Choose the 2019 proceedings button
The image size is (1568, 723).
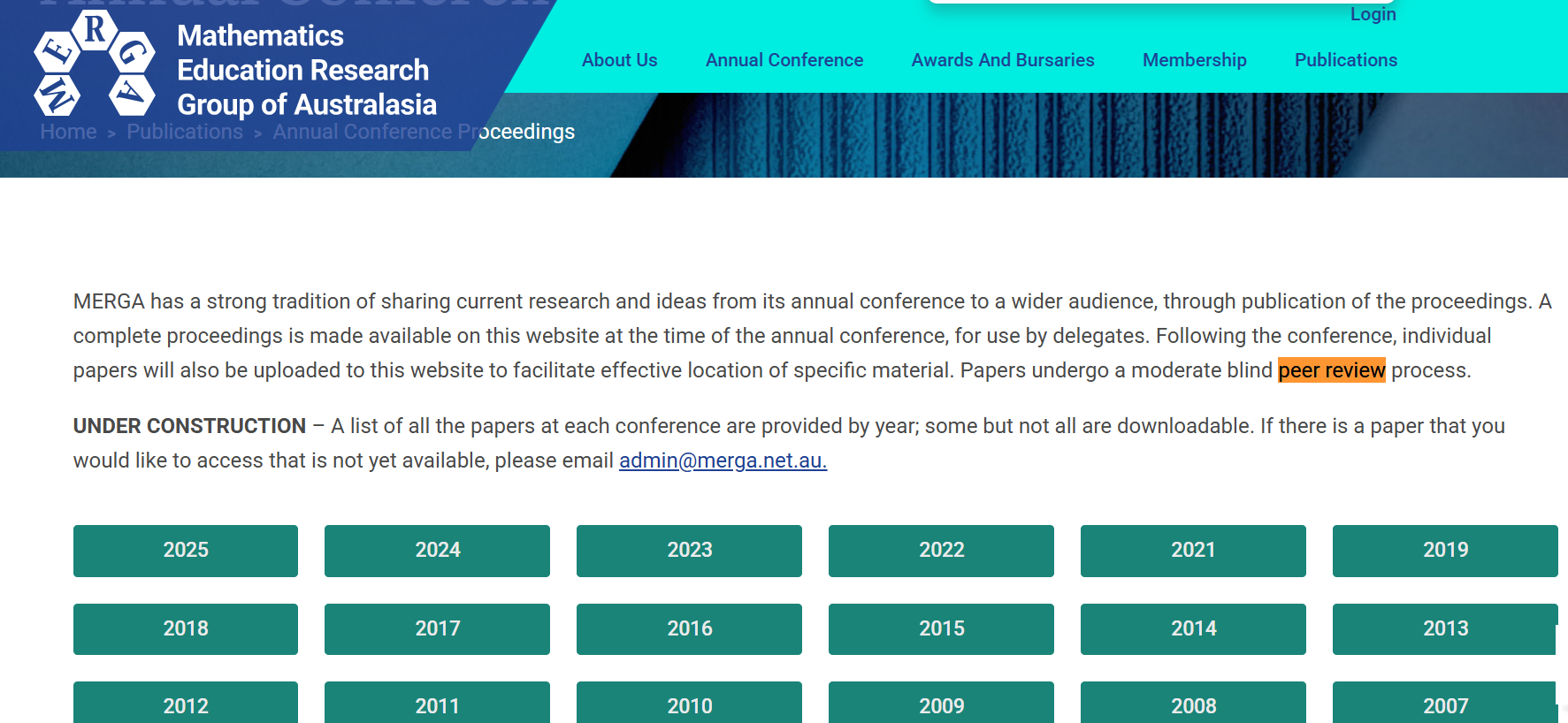pos(1445,551)
